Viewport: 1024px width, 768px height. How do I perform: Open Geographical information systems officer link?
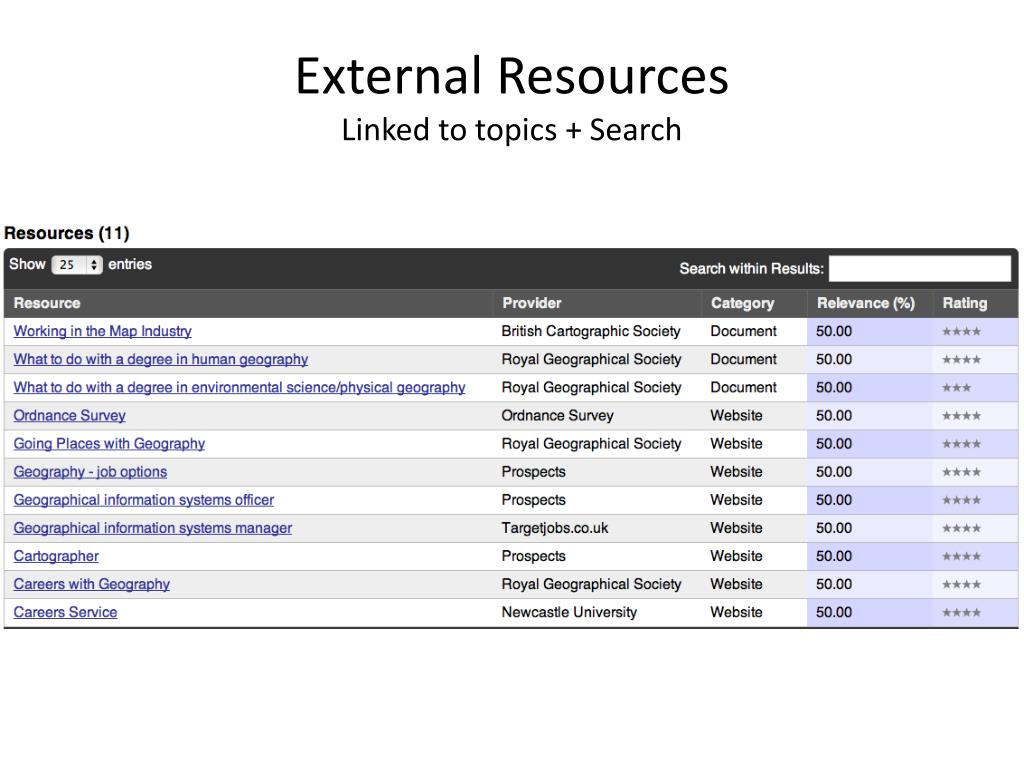[144, 500]
